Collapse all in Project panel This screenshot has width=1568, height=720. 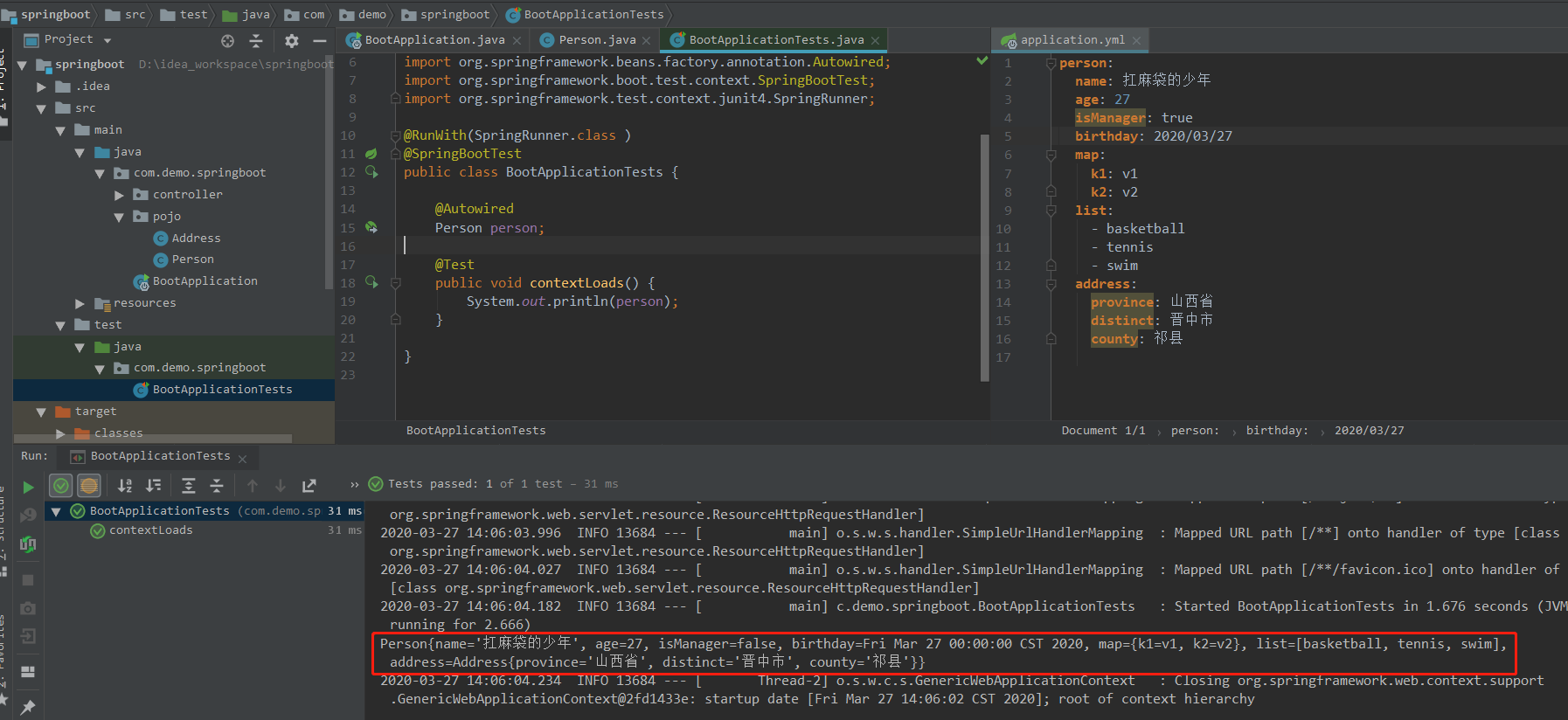pyautogui.click(x=256, y=40)
